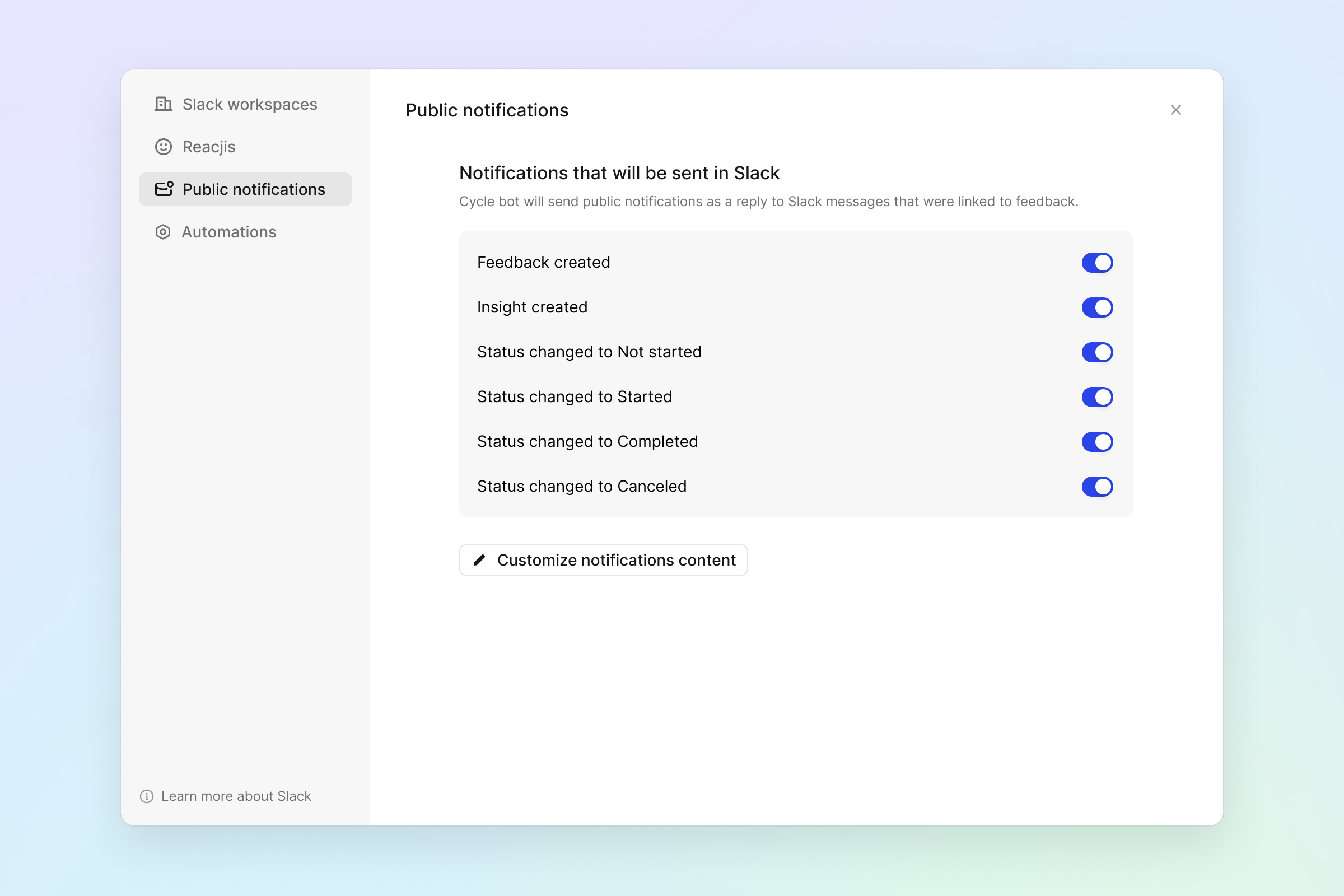1344x896 pixels.
Task: Click the Status changed to Started label
Action: (575, 396)
